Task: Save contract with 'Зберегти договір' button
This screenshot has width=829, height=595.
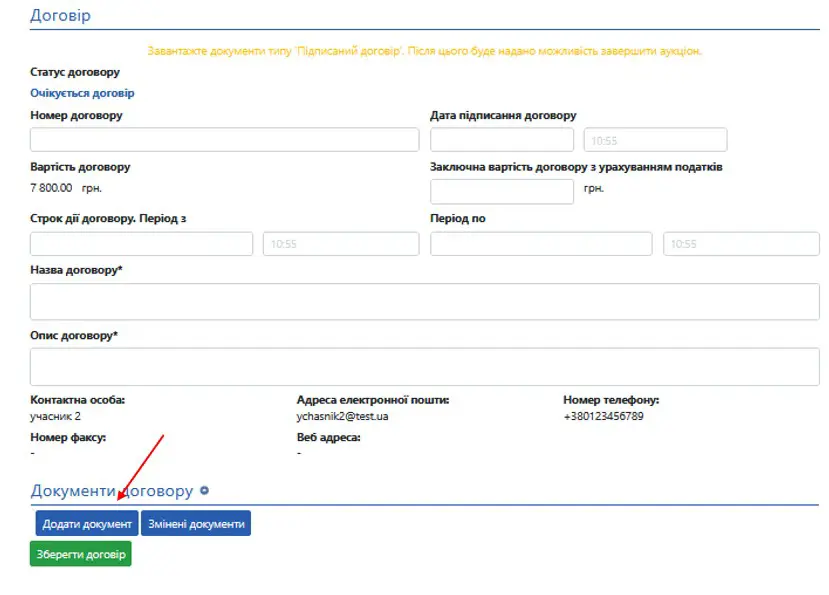Action: [x=81, y=554]
